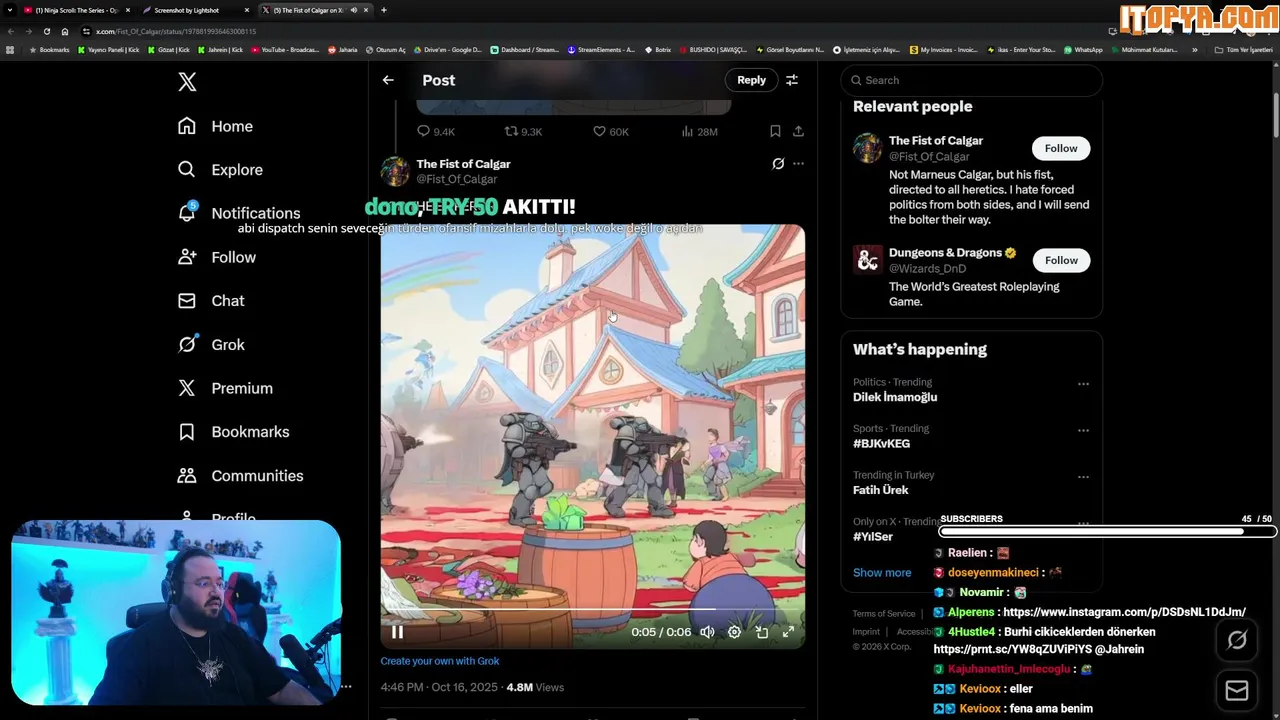
Task: Reload the page
Action: (46, 31)
